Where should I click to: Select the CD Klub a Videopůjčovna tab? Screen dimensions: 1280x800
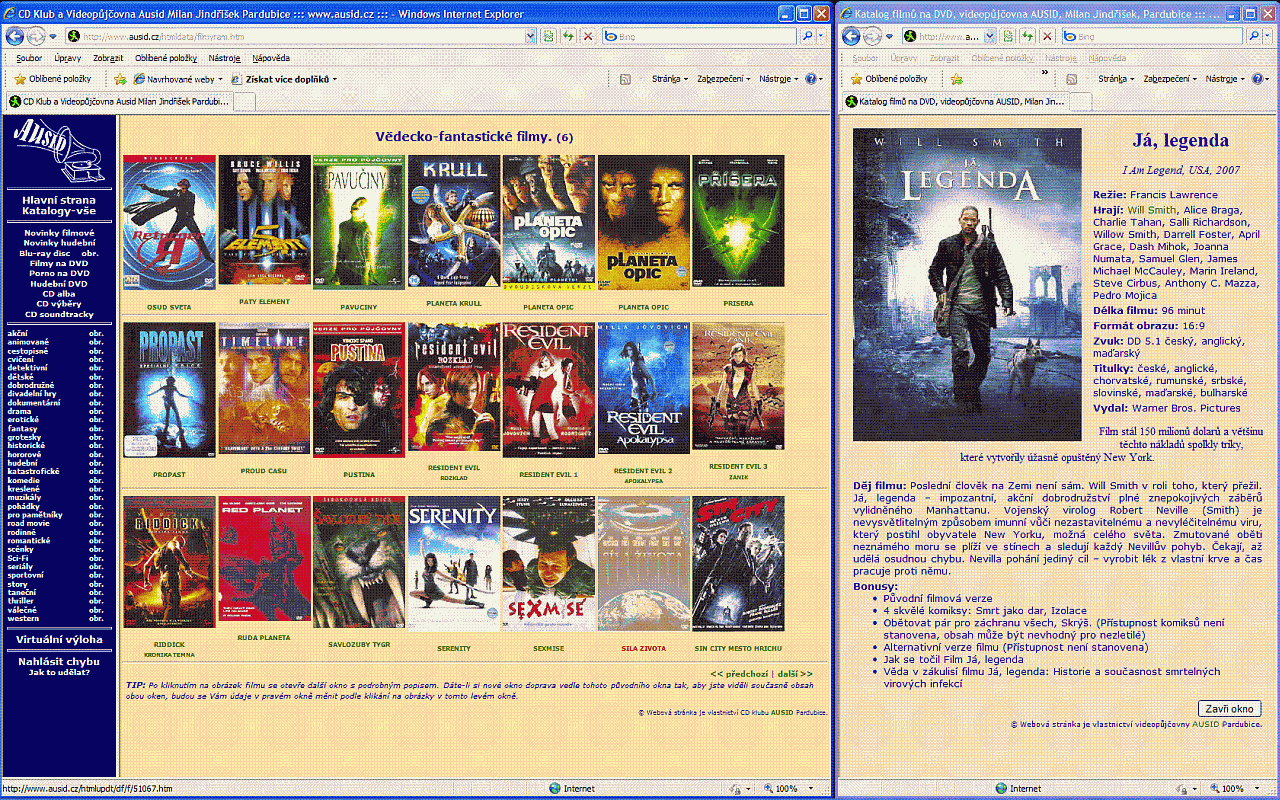tap(118, 101)
